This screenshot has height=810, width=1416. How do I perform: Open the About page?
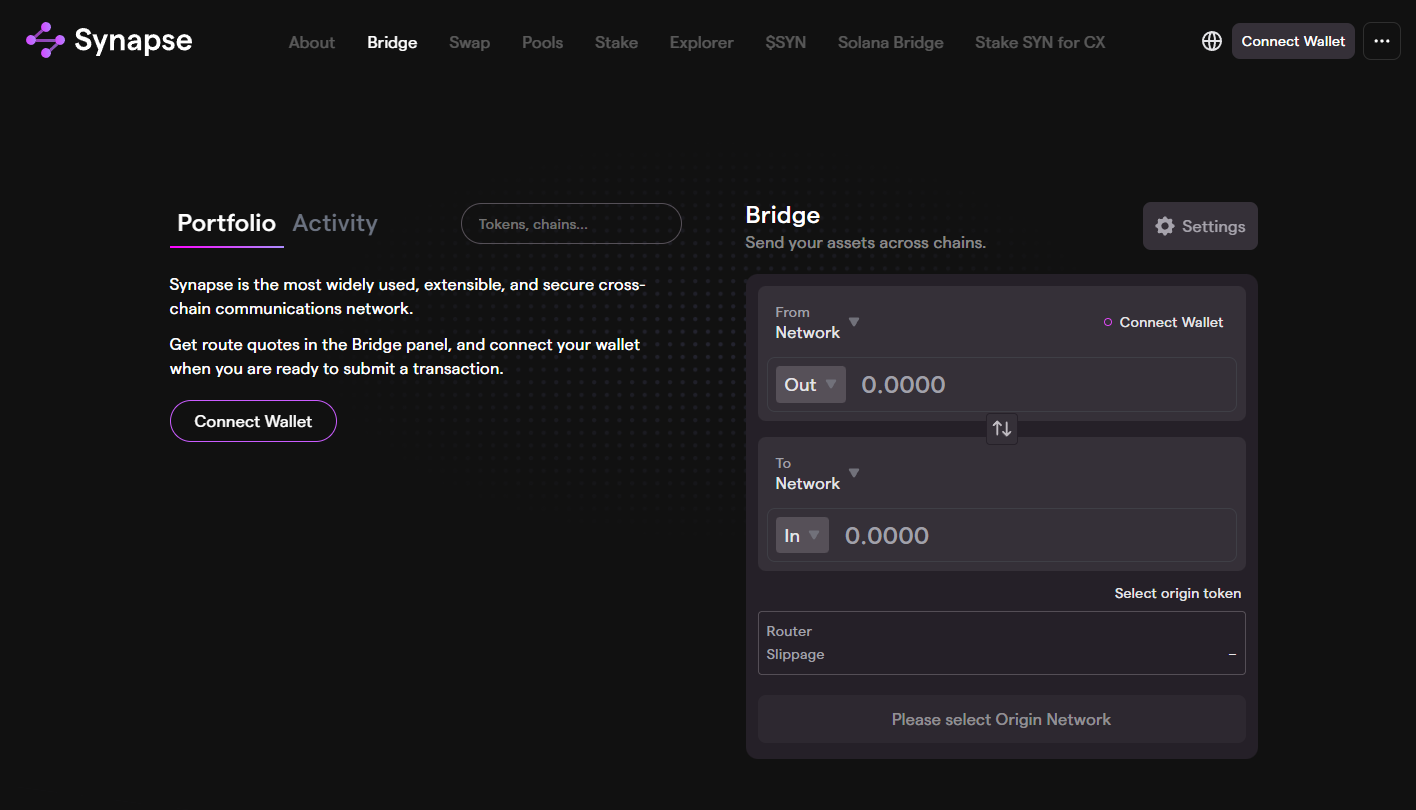coord(312,42)
